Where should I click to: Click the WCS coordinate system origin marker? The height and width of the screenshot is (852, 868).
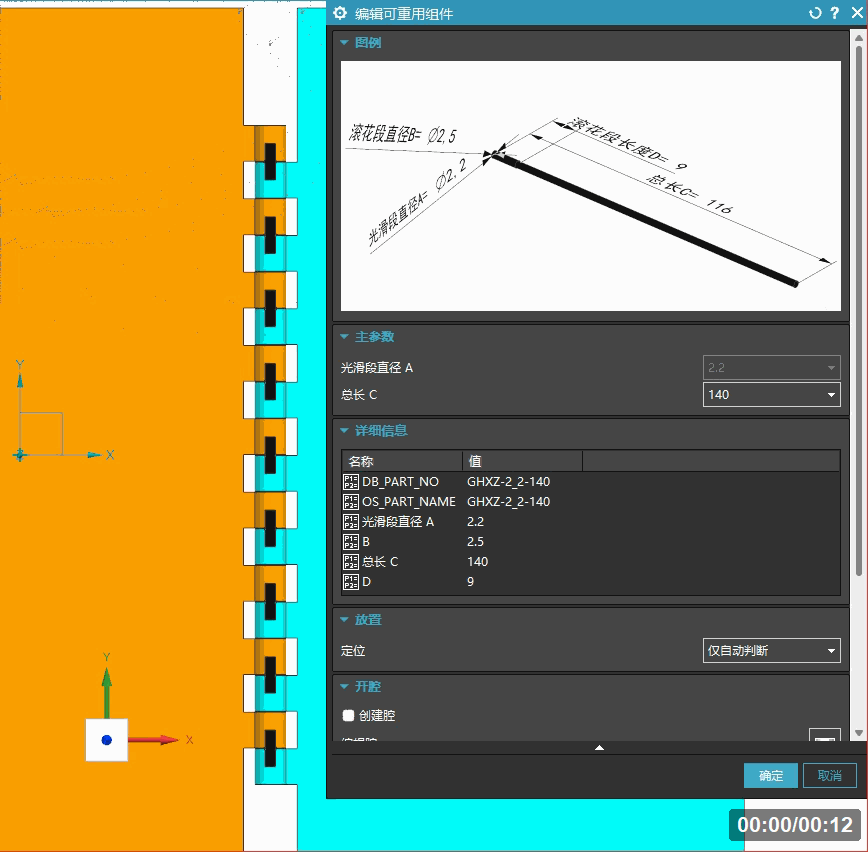point(20,455)
